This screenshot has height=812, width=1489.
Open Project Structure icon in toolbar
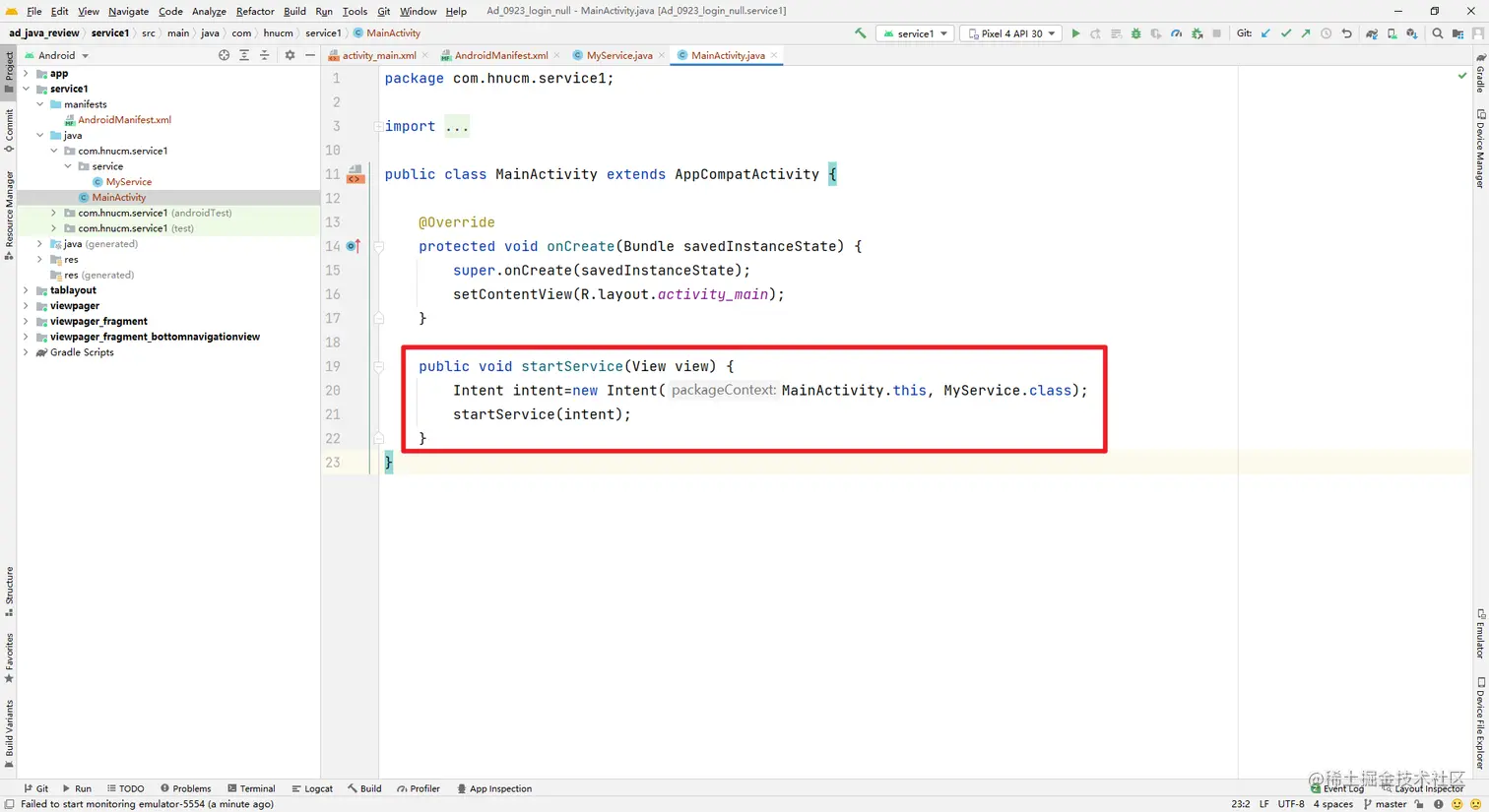point(1457,33)
